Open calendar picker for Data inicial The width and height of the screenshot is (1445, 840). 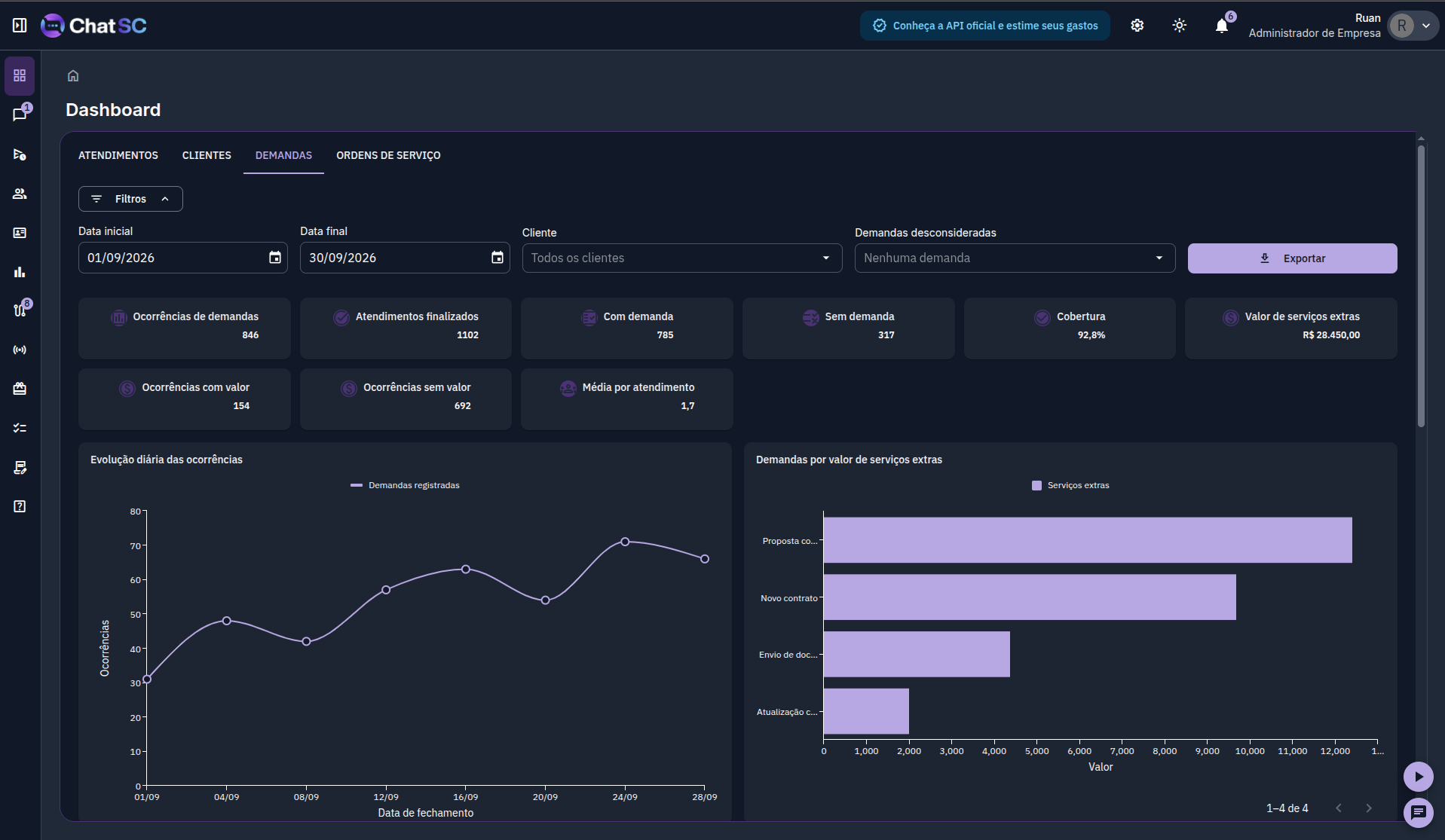click(x=275, y=258)
